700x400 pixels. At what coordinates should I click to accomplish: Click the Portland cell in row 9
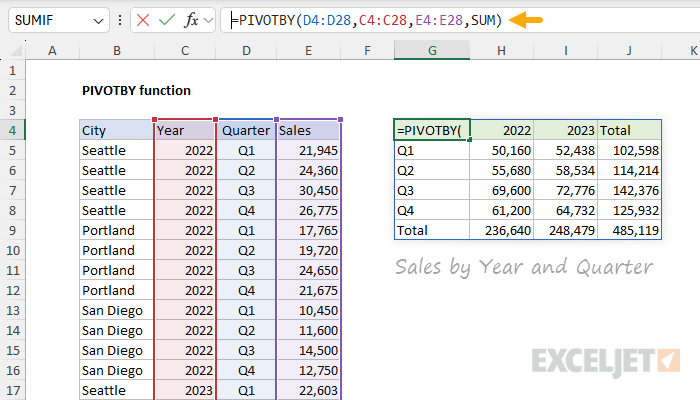pos(117,230)
